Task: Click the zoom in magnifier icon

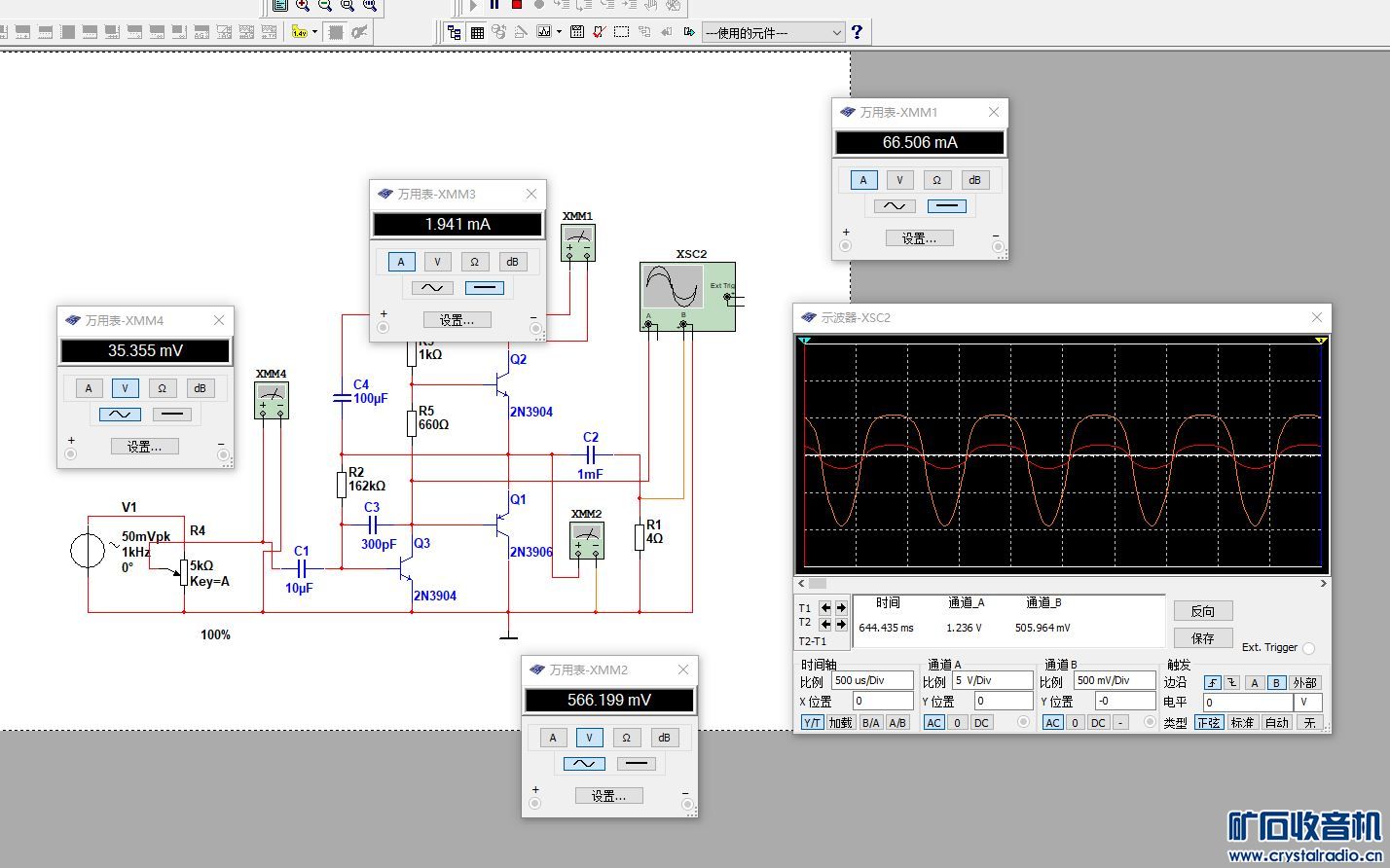Action: 303,5
